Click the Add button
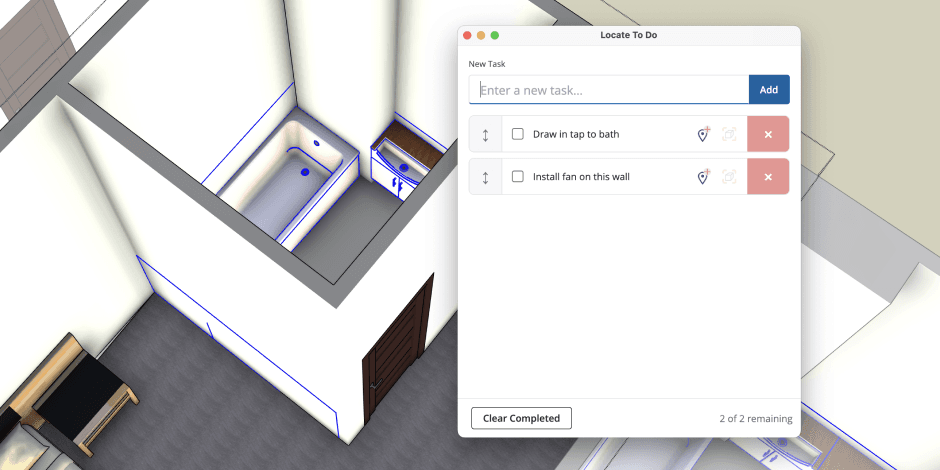940x470 pixels. pos(769,90)
